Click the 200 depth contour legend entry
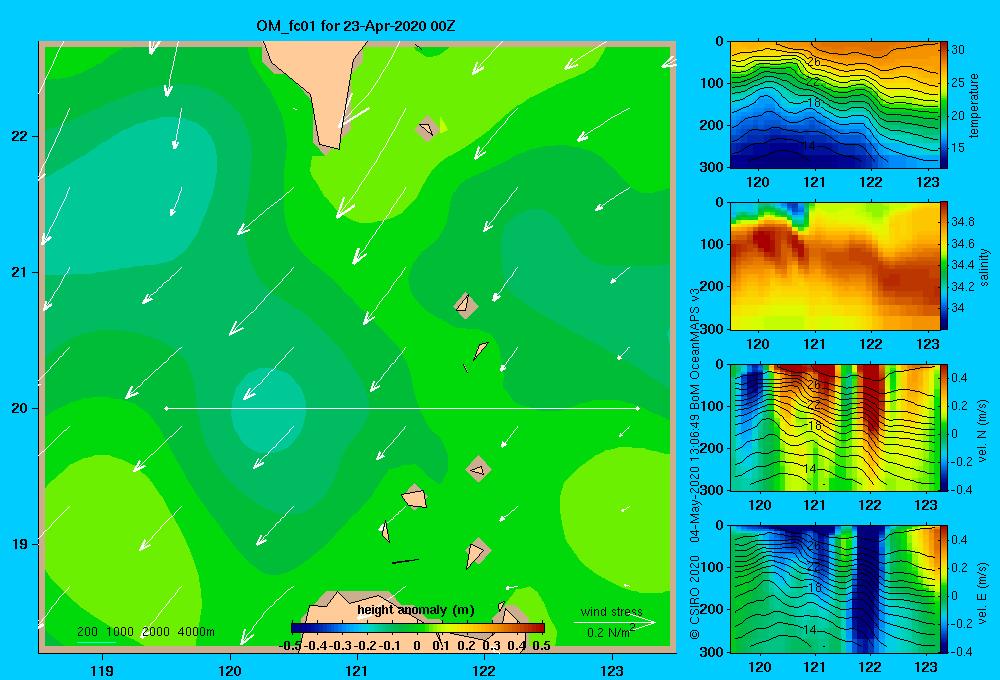Screen dimensions: 1000x680 (x=87, y=632)
